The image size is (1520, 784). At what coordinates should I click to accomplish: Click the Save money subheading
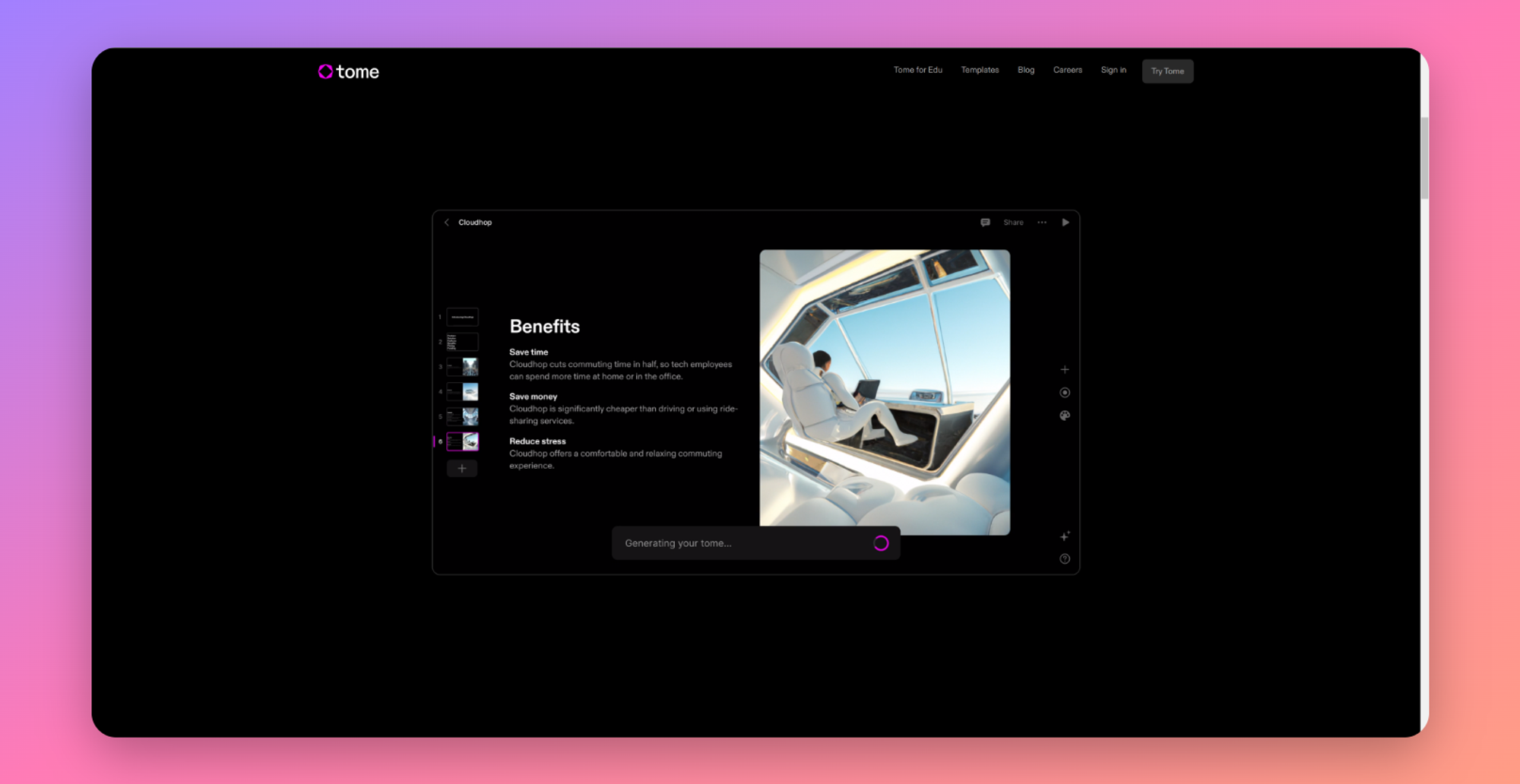click(533, 397)
